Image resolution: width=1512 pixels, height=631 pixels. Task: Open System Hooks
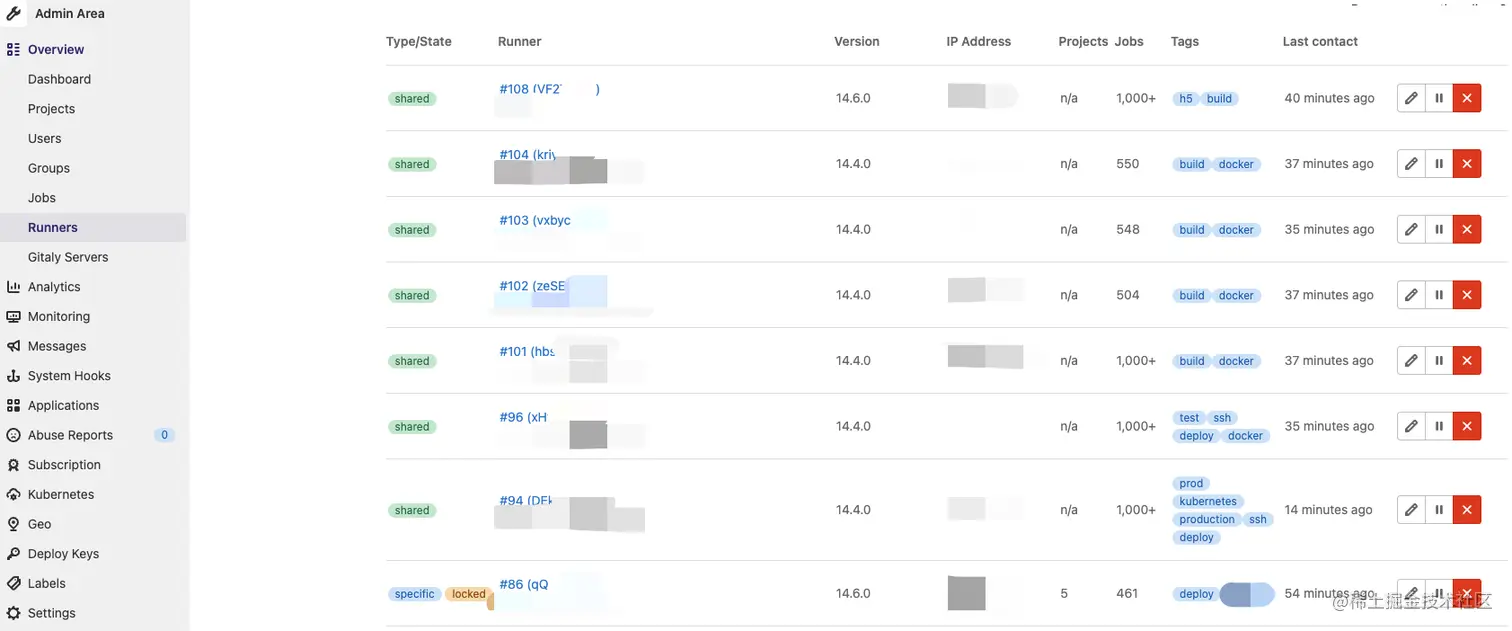coord(69,376)
